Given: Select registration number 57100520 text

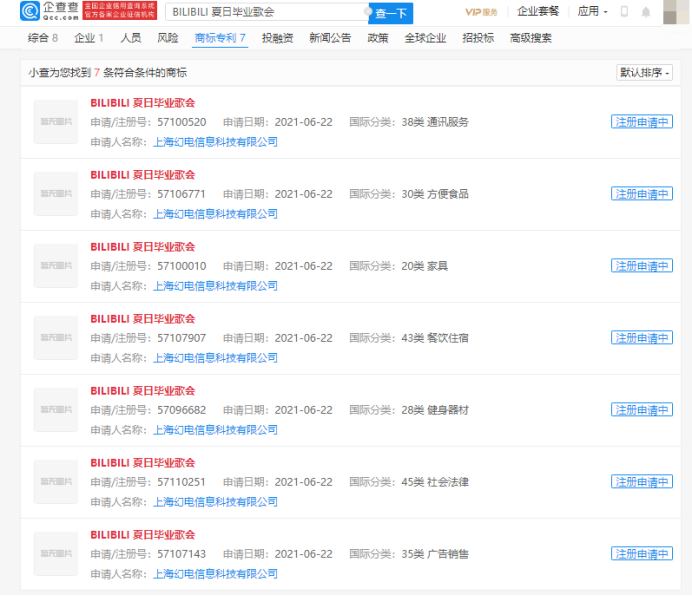Looking at the screenshot, I should pyautogui.click(x=181, y=122).
